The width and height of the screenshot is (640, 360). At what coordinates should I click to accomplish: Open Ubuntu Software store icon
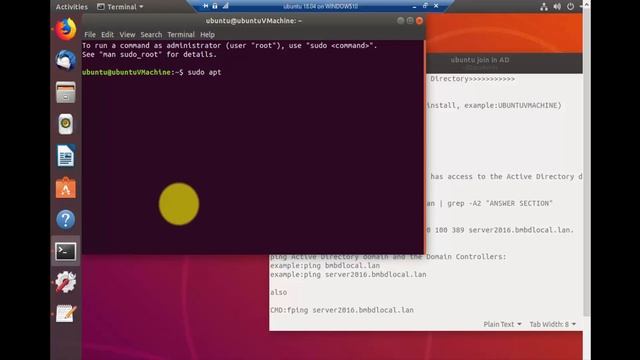coord(66,188)
